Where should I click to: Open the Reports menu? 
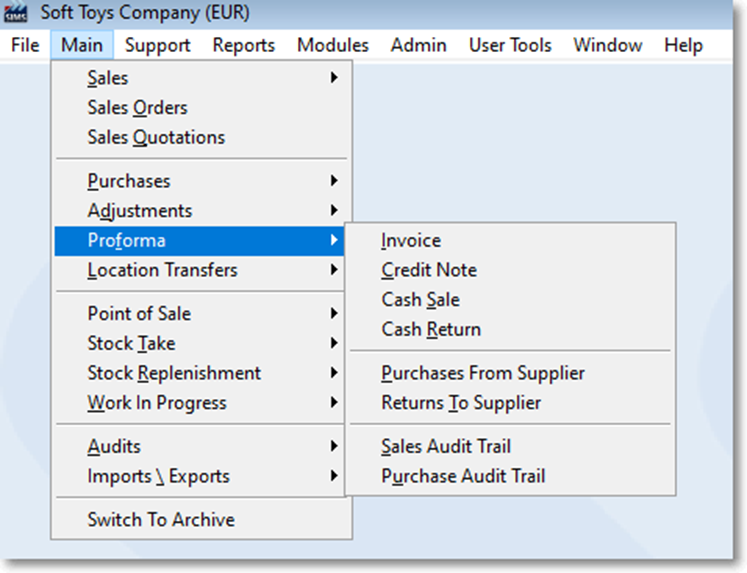[x=243, y=45]
